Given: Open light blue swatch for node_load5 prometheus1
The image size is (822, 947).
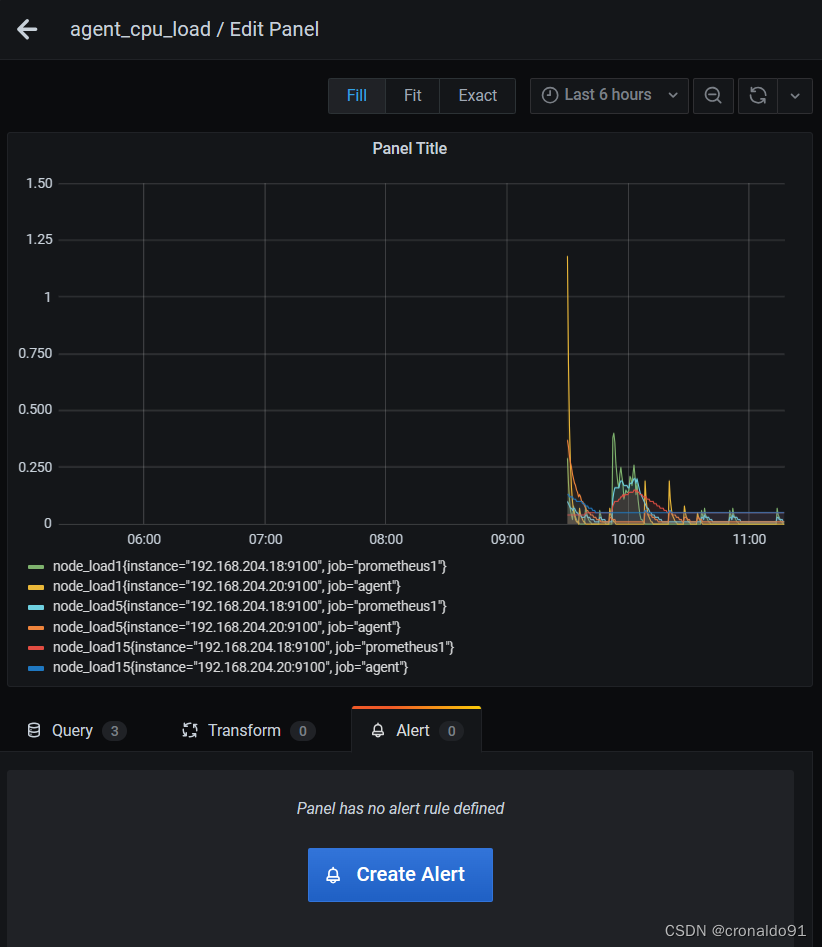Looking at the screenshot, I should (36, 607).
